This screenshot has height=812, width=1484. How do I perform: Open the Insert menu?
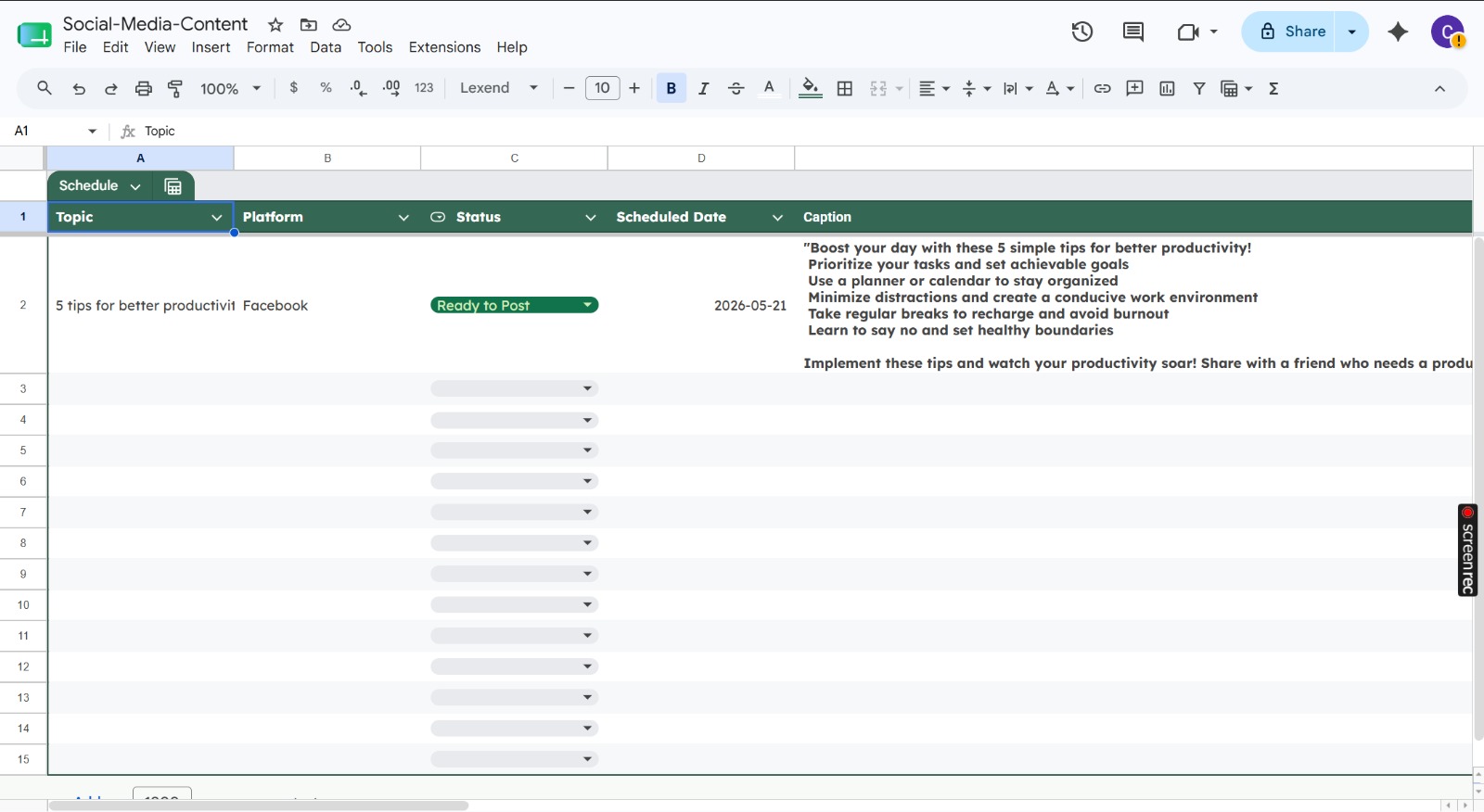(211, 47)
